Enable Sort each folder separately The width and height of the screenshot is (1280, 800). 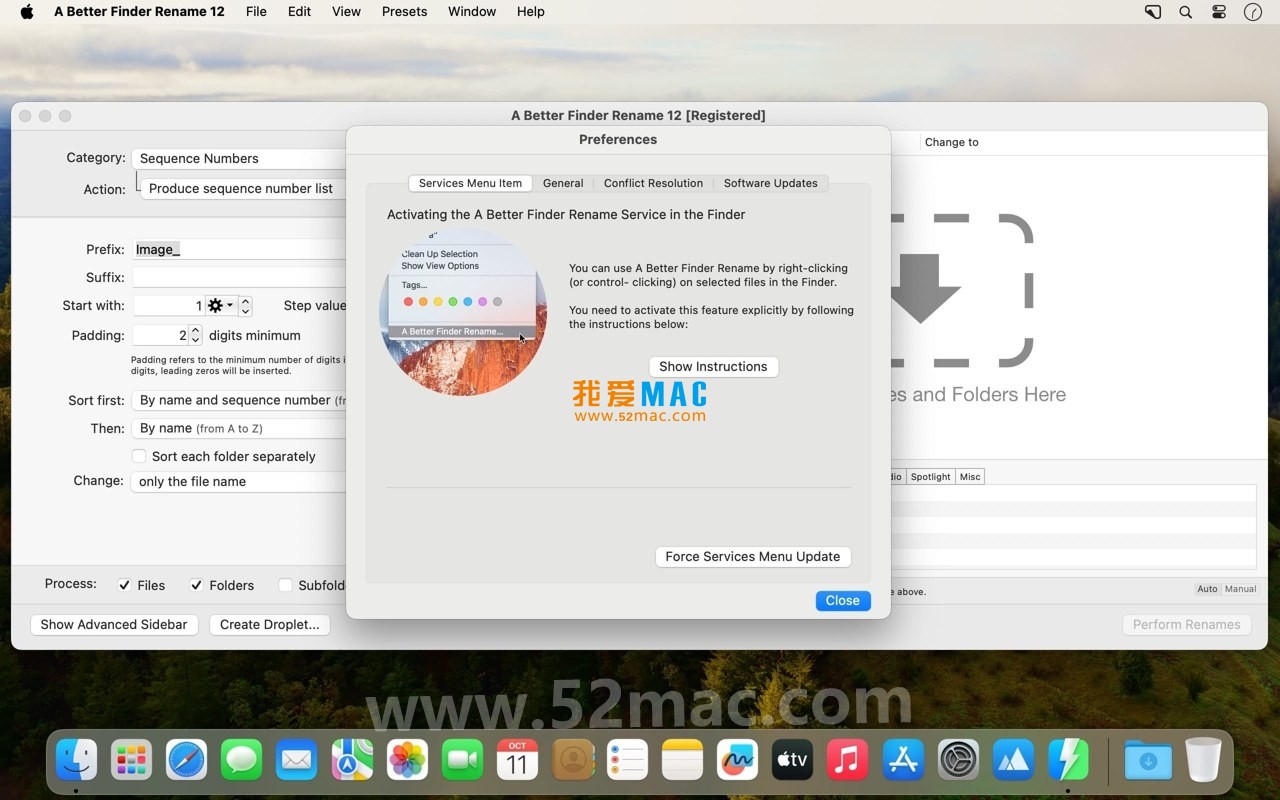point(140,456)
